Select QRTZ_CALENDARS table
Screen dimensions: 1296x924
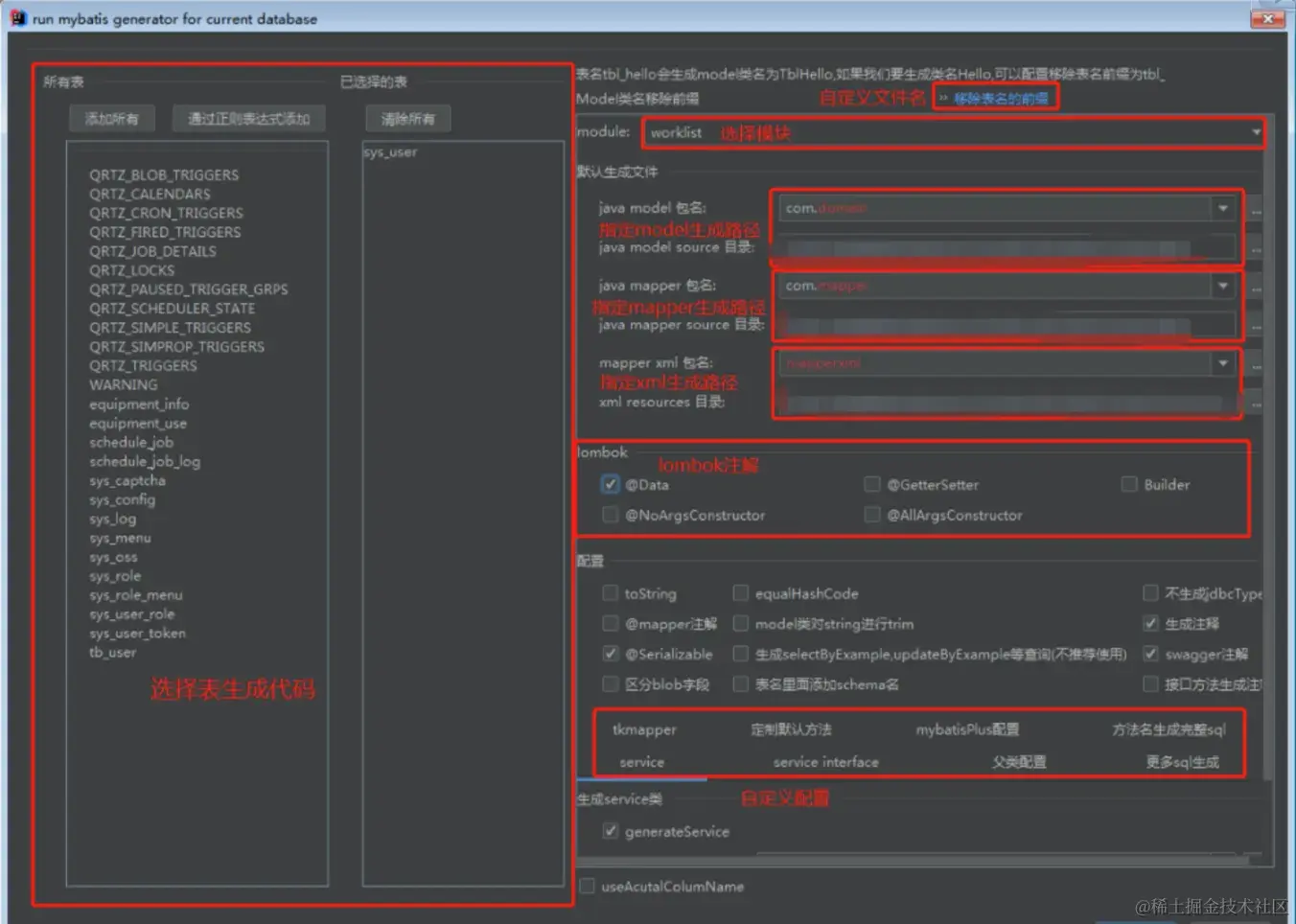pos(150,194)
